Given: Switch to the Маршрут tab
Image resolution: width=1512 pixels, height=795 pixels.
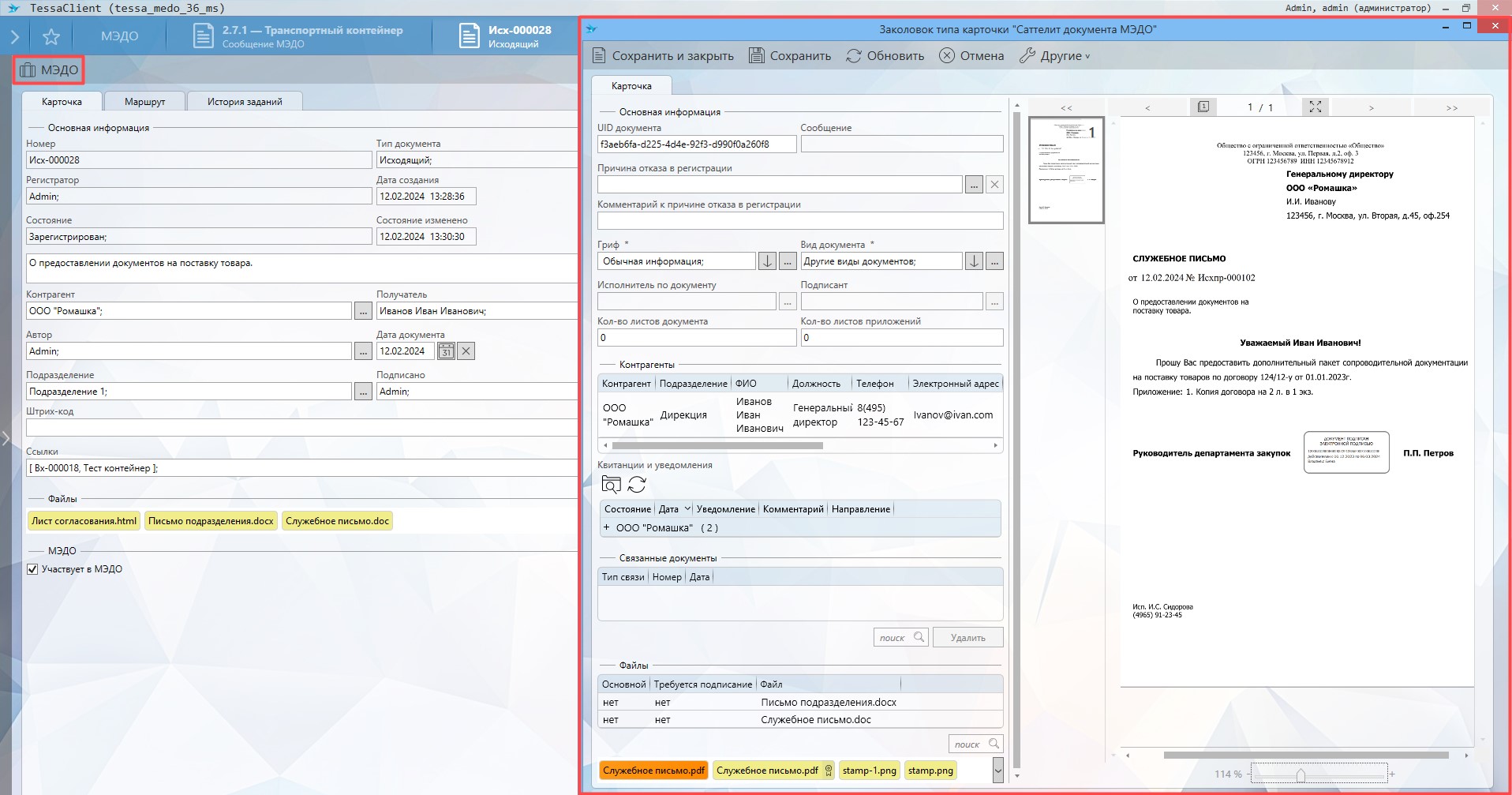Looking at the screenshot, I should 145,102.
